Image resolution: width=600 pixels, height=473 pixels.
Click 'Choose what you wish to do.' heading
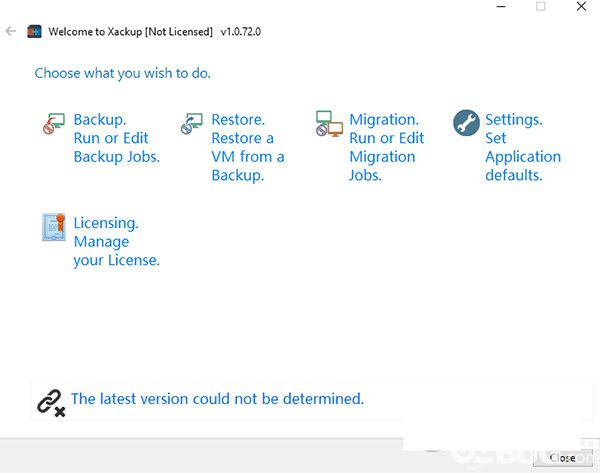pos(122,73)
